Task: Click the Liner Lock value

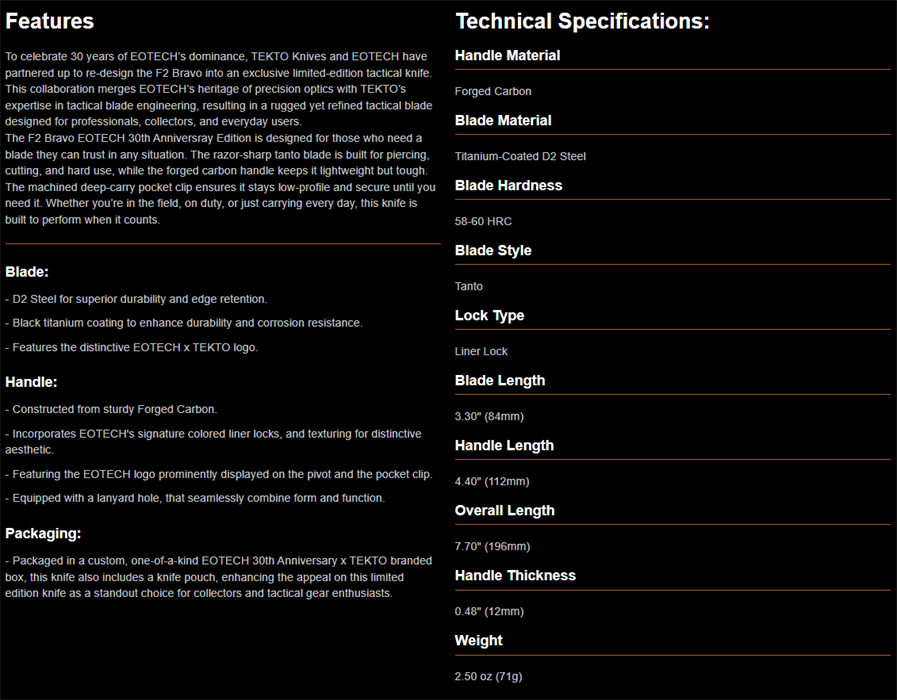Action: 481,351
